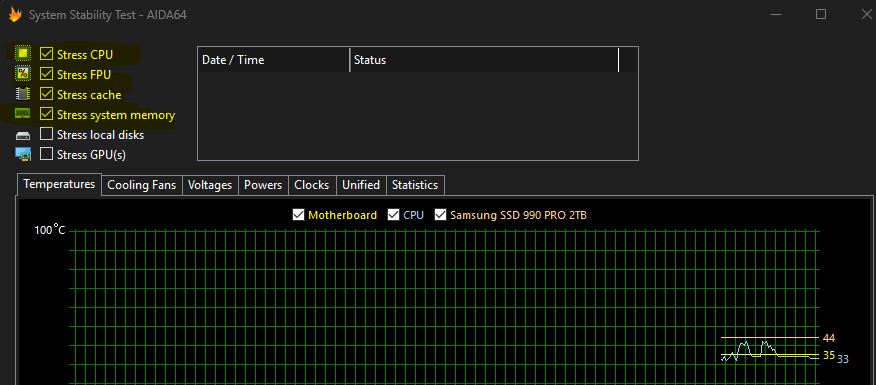Image resolution: width=876 pixels, height=385 pixels.
Task: Select the Temperatures tab
Action: (x=59, y=184)
